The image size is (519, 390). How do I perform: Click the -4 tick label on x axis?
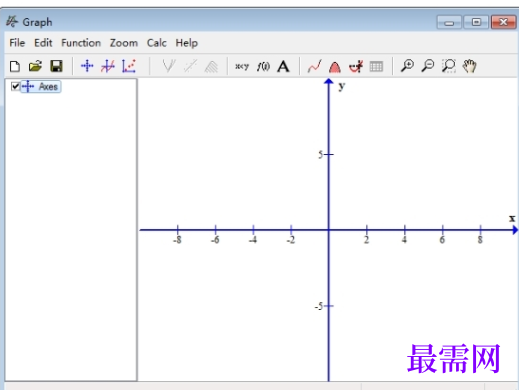(253, 240)
